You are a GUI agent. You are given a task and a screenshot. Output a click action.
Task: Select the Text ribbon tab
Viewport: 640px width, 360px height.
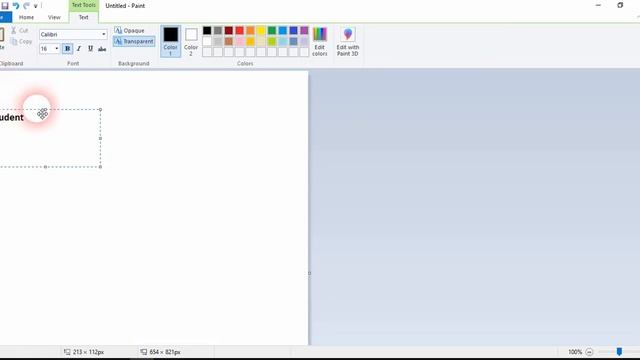pos(83,17)
